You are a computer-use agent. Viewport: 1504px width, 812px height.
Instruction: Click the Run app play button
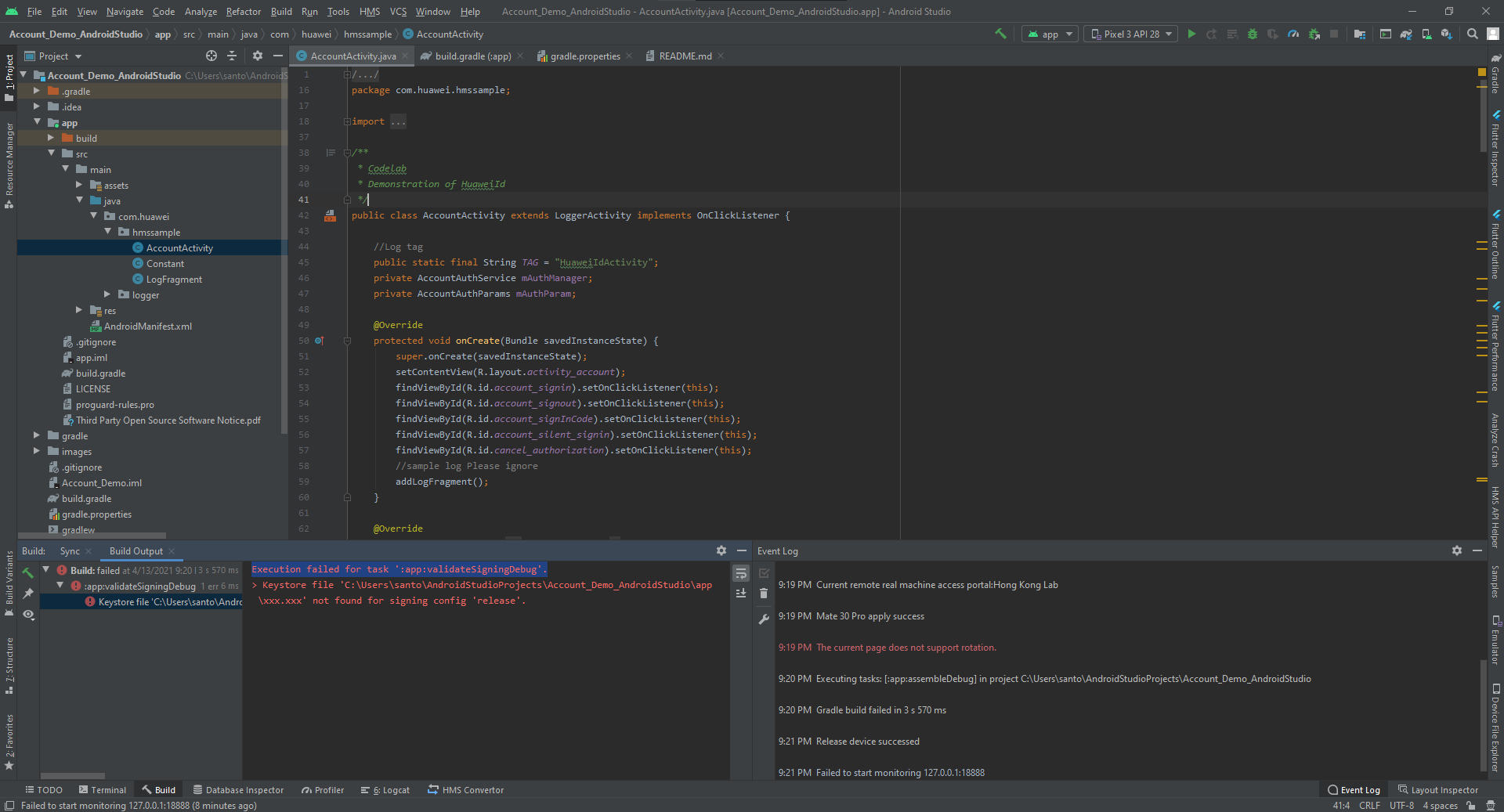pos(1191,34)
